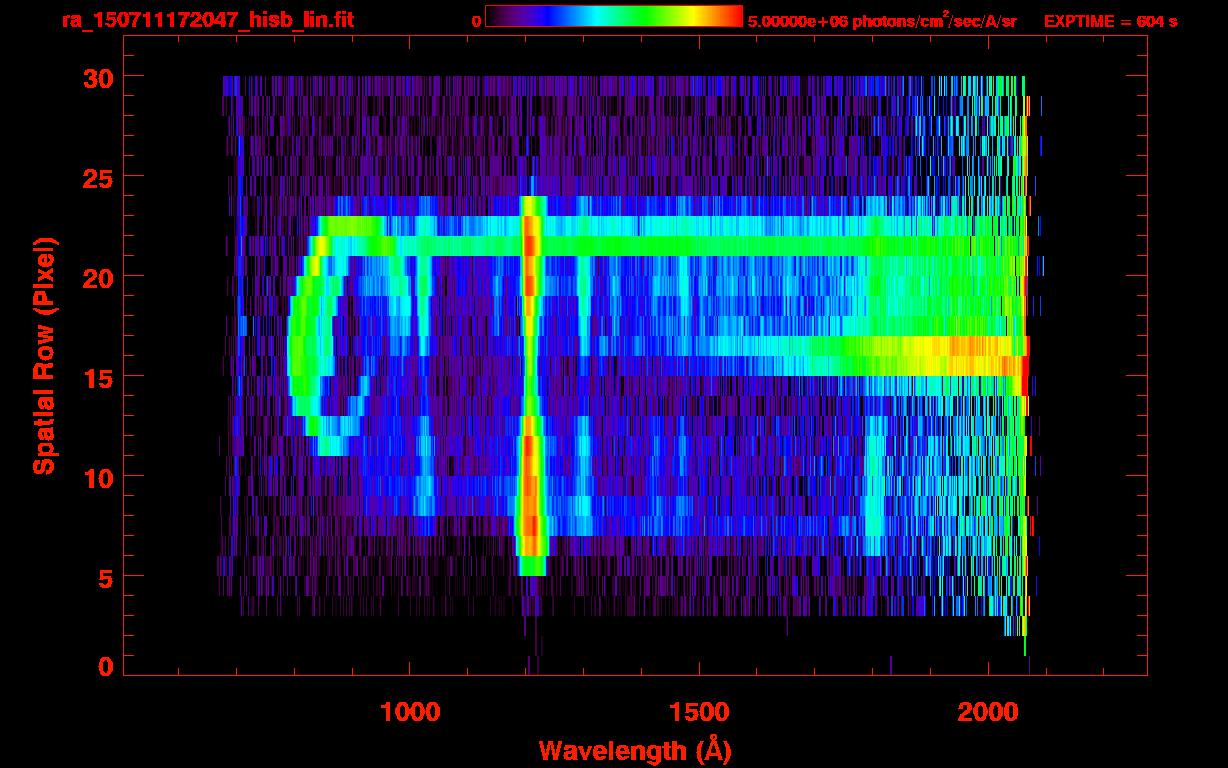Click the 5.00000e+06 photons units label
1228x768 pixels.
click(x=881, y=21)
